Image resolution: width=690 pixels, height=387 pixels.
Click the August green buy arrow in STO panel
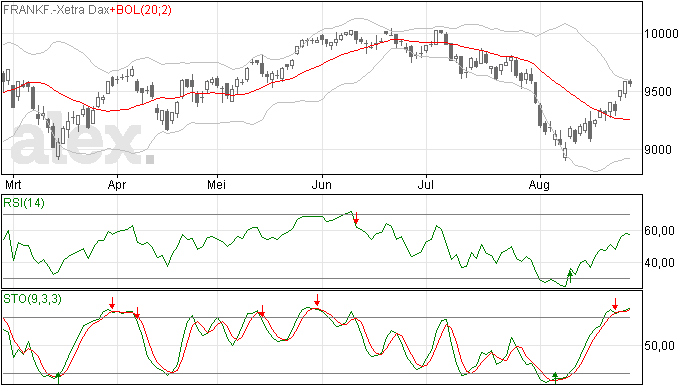[555, 378]
